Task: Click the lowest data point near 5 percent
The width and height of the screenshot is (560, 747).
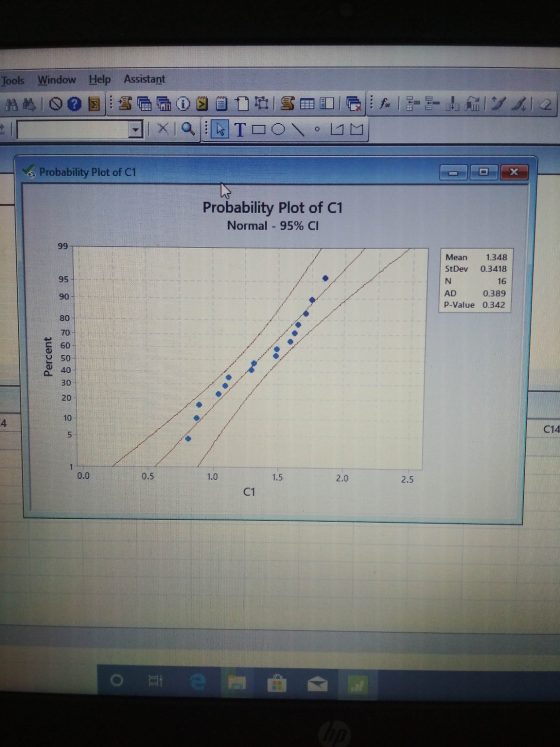Action: [188, 439]
